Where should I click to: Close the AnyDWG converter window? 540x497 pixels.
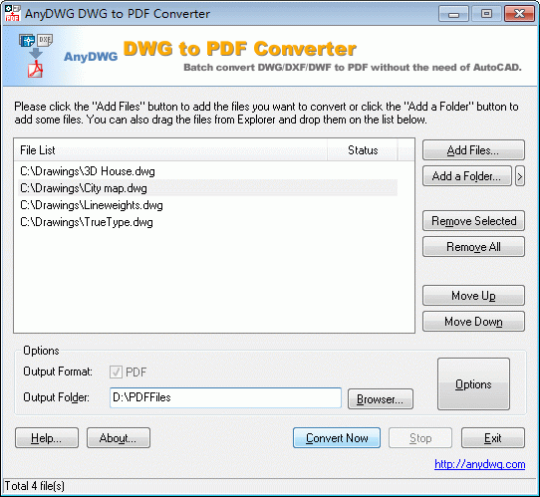pyautogui.click(x=519, y=14)
